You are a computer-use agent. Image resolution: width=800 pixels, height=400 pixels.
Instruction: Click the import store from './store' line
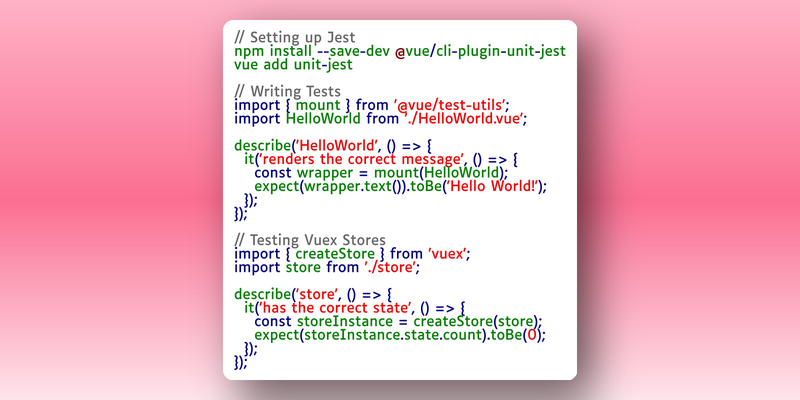click(x=327, y=267)
